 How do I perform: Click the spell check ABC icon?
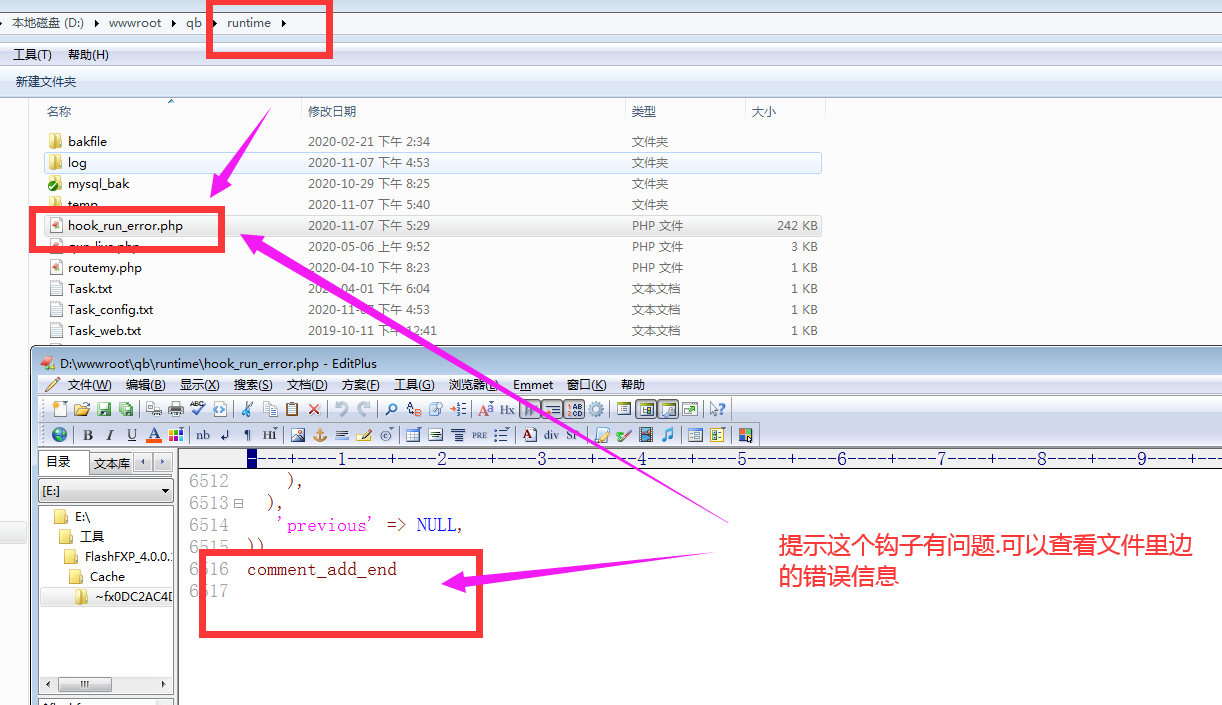click(x=198, y=408)
